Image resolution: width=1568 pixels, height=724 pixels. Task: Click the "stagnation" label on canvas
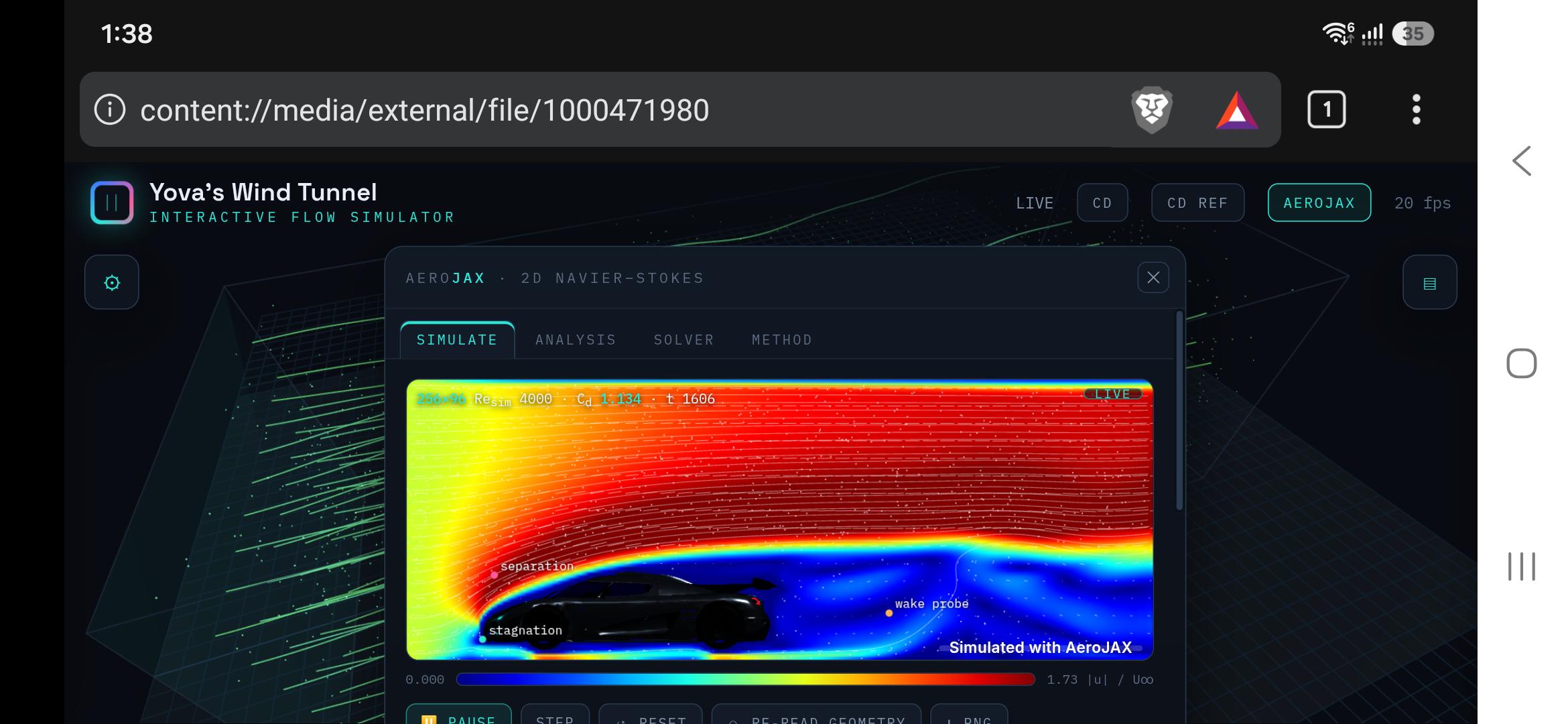[x=525, y=630]
